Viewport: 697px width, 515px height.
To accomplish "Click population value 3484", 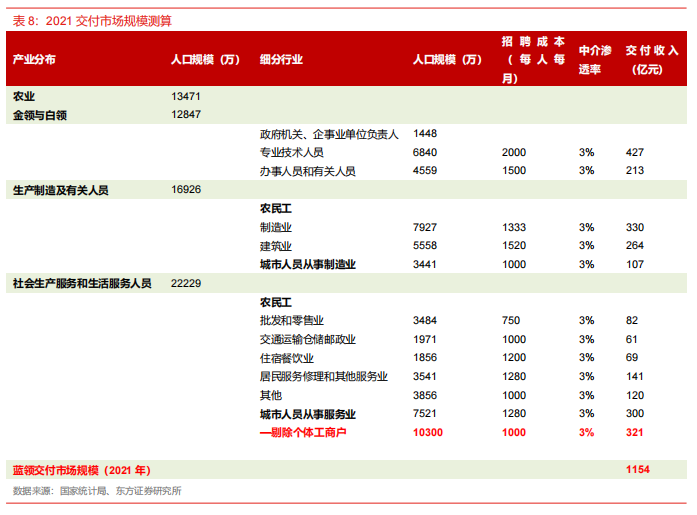I will click(425, 320).
